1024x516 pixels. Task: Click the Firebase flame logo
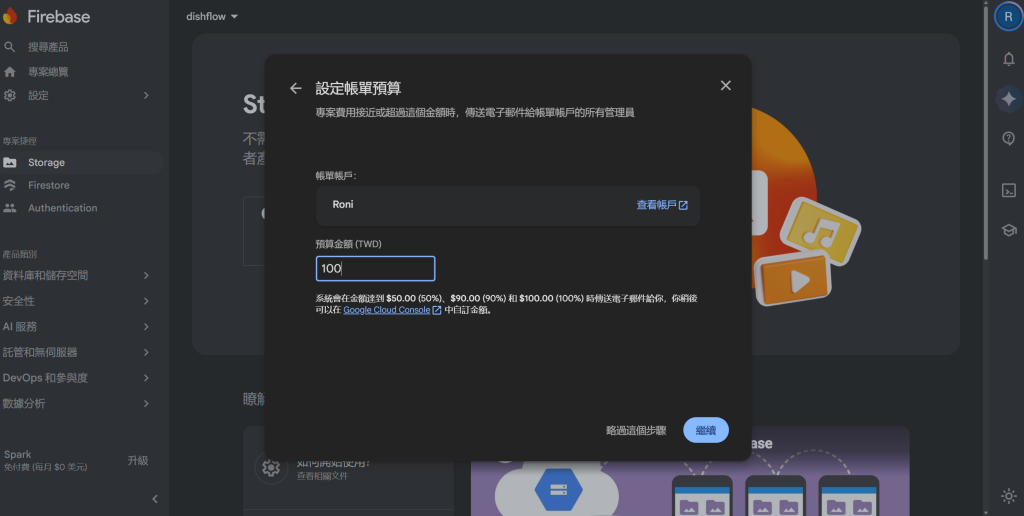[10, 16]
